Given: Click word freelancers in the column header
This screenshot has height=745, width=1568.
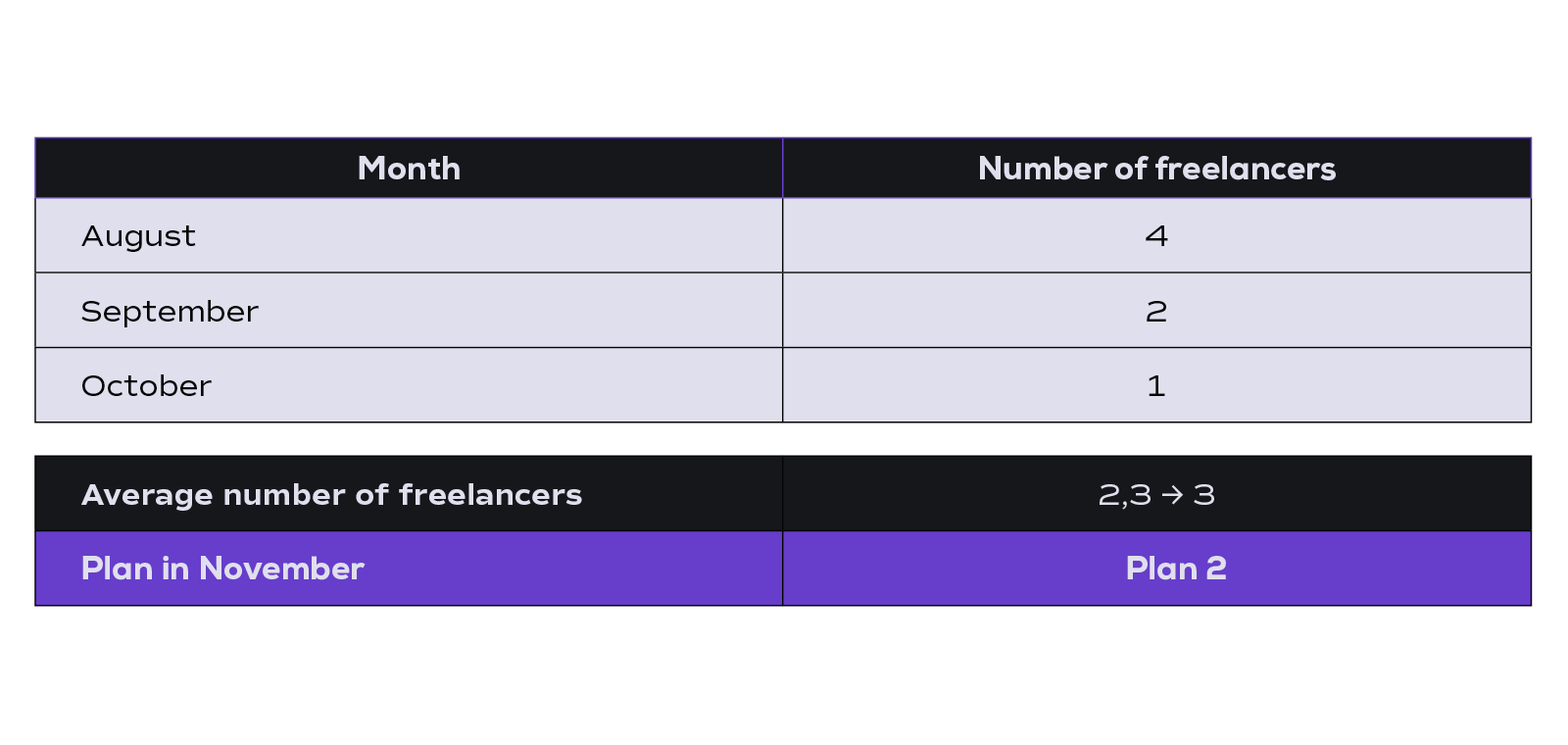Looking at the screenshot, I should (x=1246, y=169).
